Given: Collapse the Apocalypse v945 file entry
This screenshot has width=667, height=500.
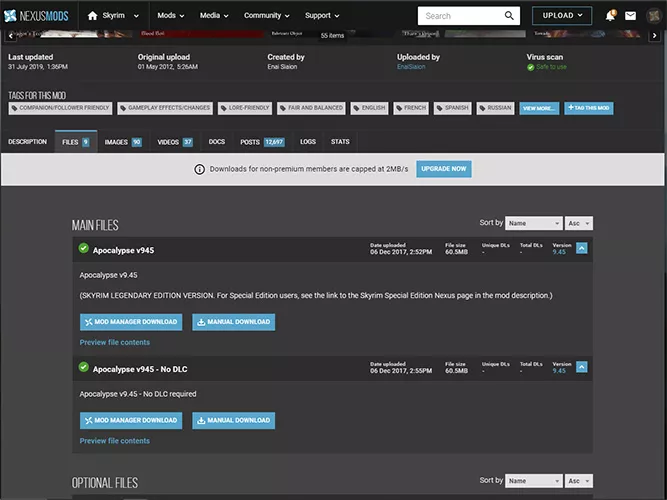Looking at the screenshot, I should [581, 248].
